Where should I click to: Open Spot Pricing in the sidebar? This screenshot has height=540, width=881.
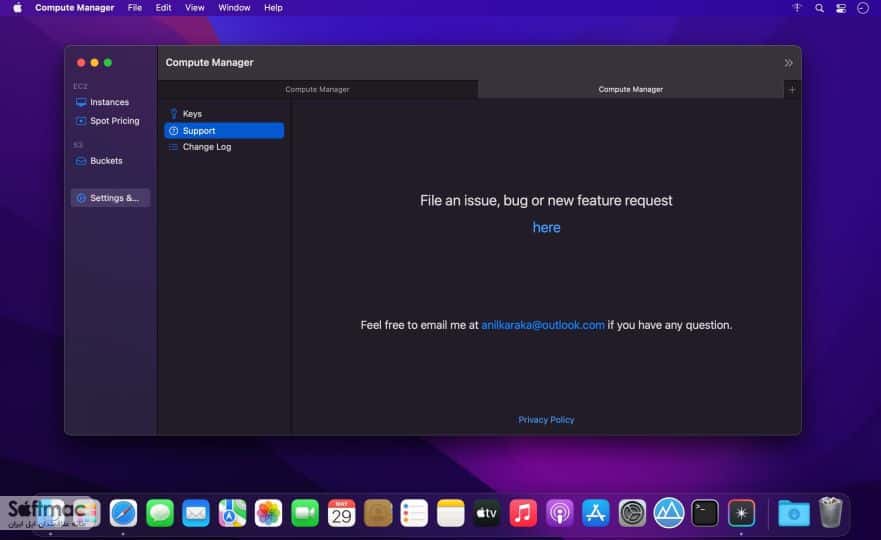point(110,121)
